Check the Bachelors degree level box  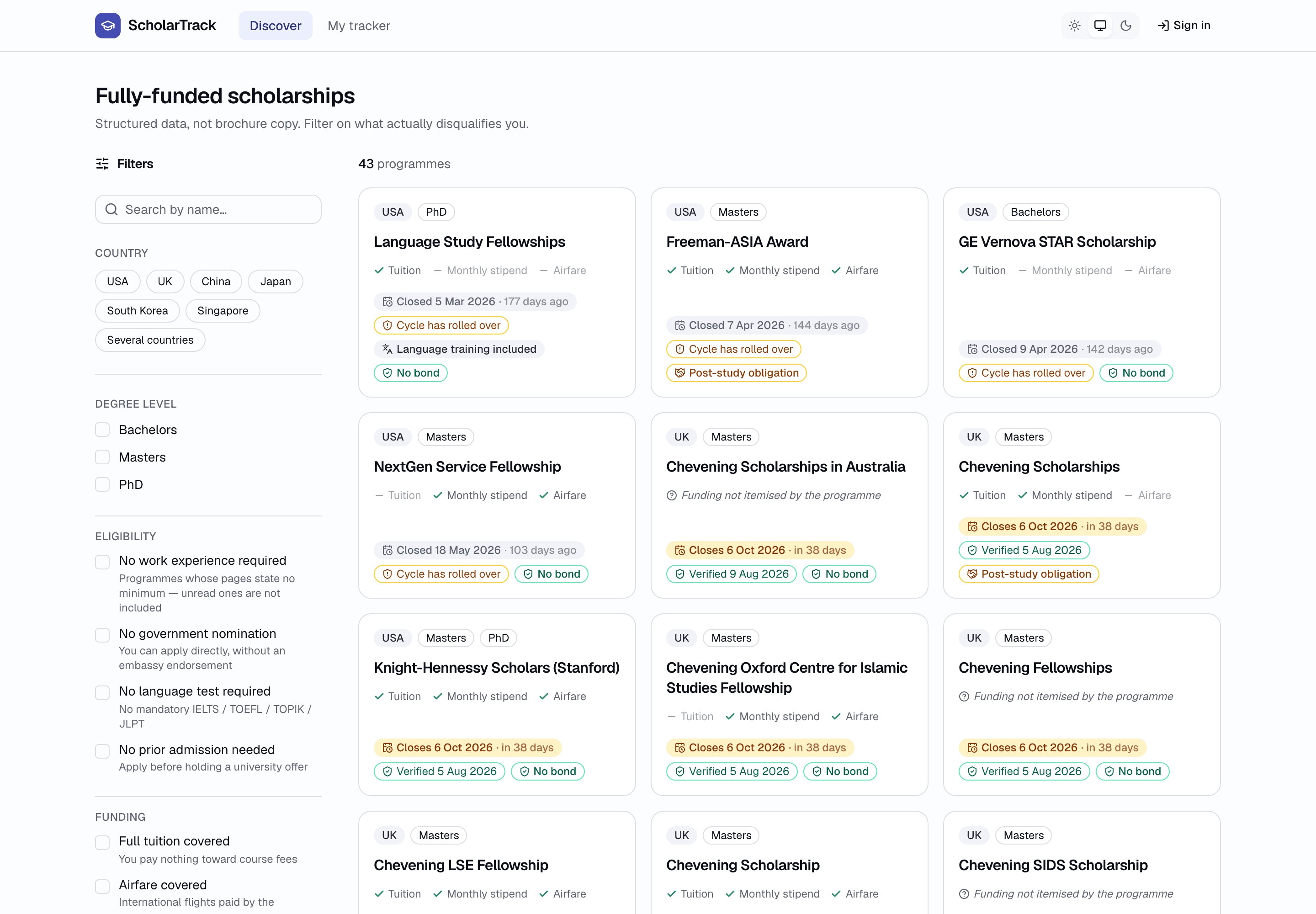pyautogui.click(x=102, y=430)
